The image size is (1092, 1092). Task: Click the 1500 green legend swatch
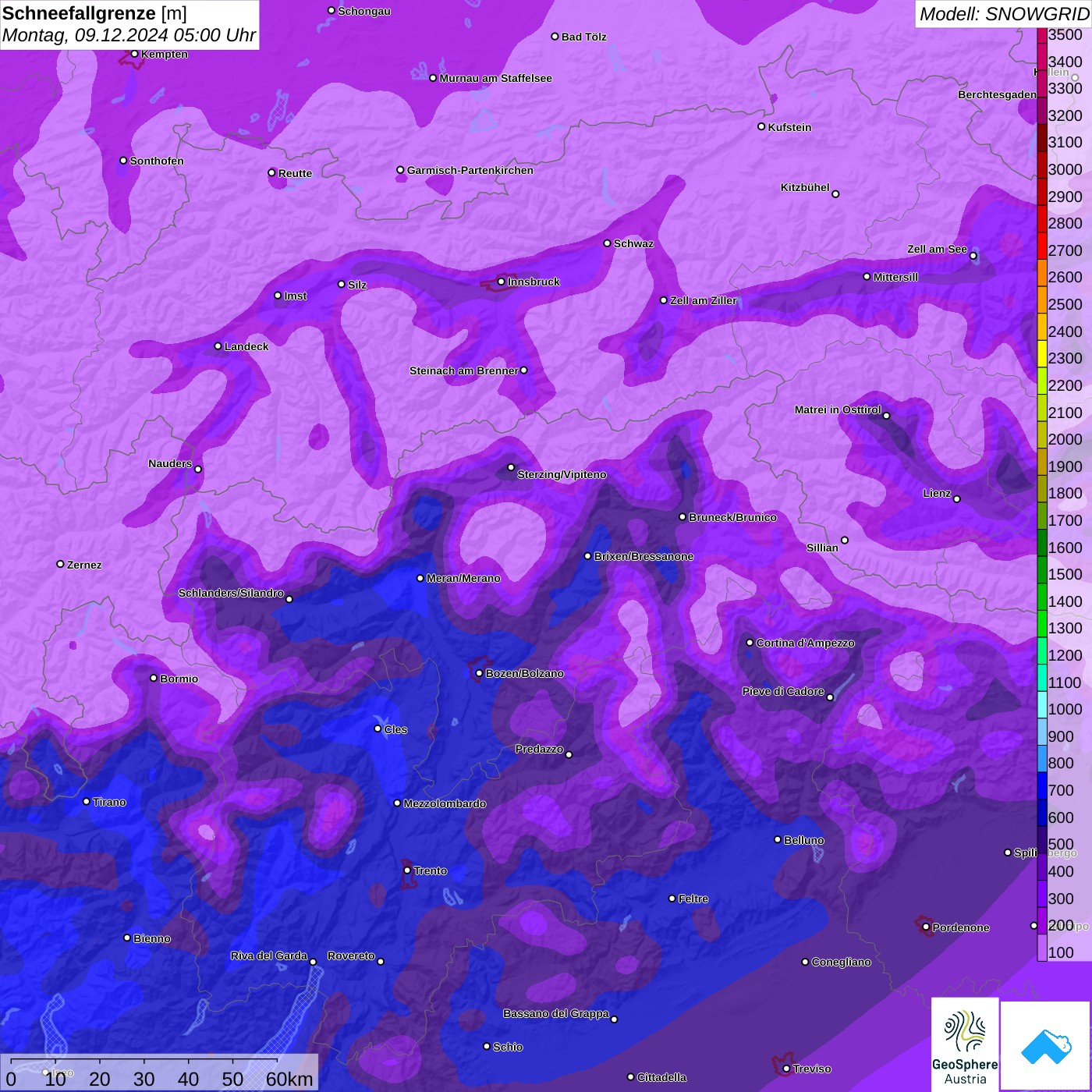point(1041,570)
